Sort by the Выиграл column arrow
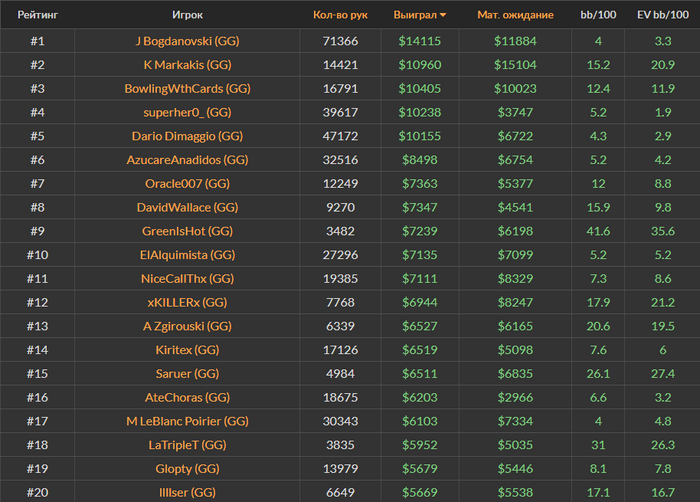The height and width of the screenshot is (502, 700). pyautogui.click(x=443, y=16)
